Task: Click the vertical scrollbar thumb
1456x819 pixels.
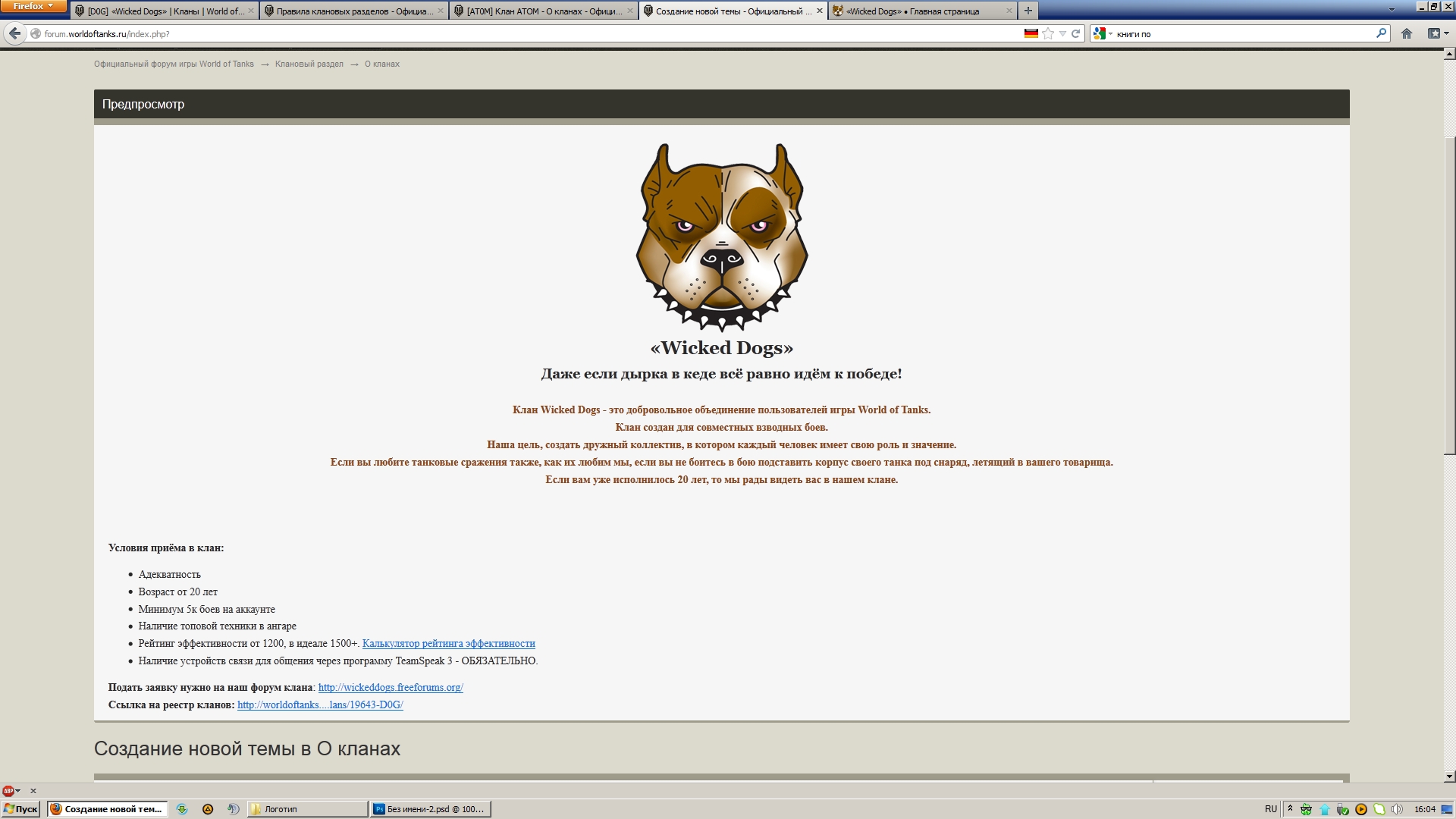Action: click(x=1449, y=296)
